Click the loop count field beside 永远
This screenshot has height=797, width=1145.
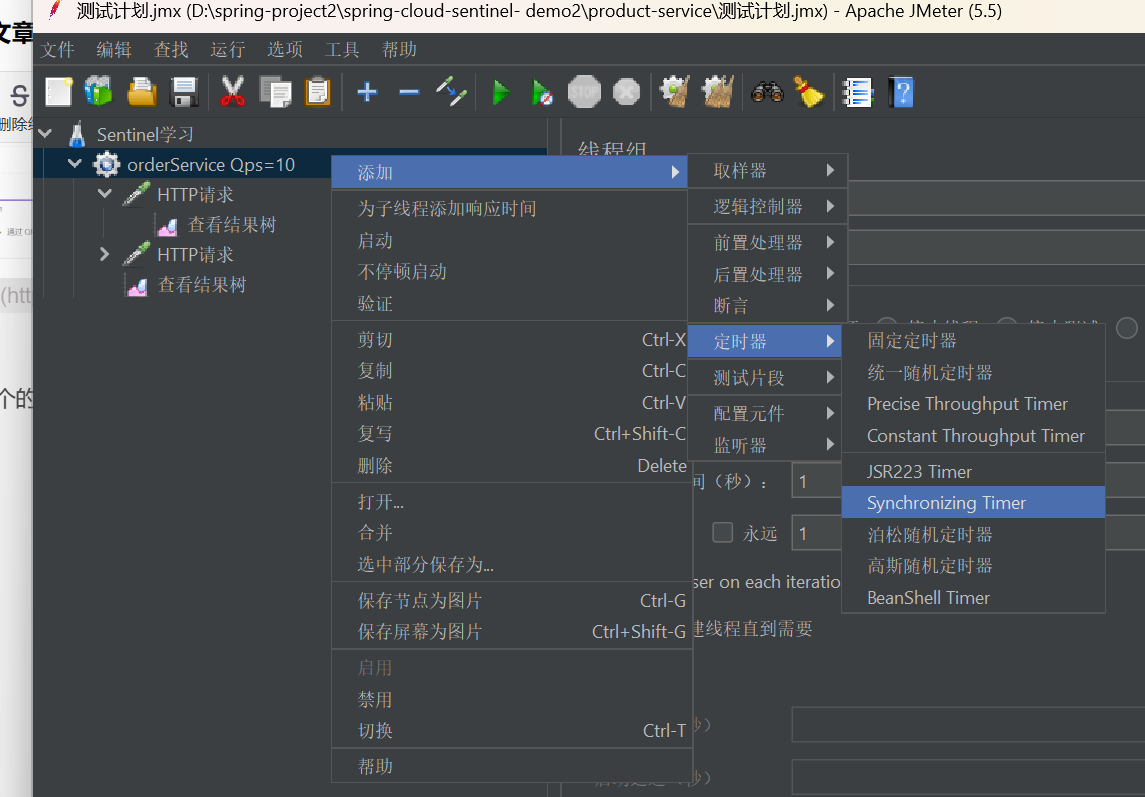click(x=817, y=533)
